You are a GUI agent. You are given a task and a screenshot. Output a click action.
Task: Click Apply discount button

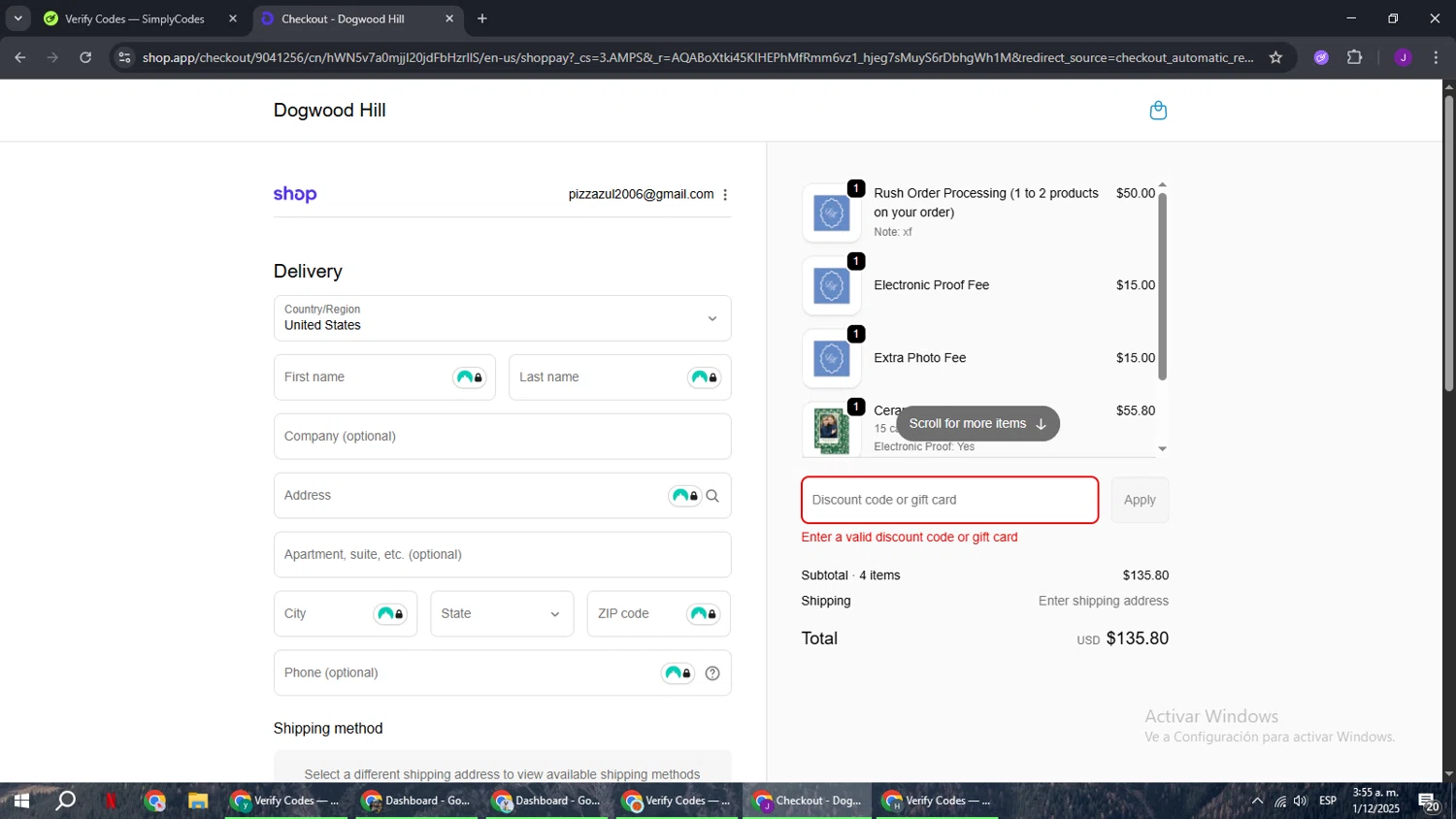(1140, 501)
